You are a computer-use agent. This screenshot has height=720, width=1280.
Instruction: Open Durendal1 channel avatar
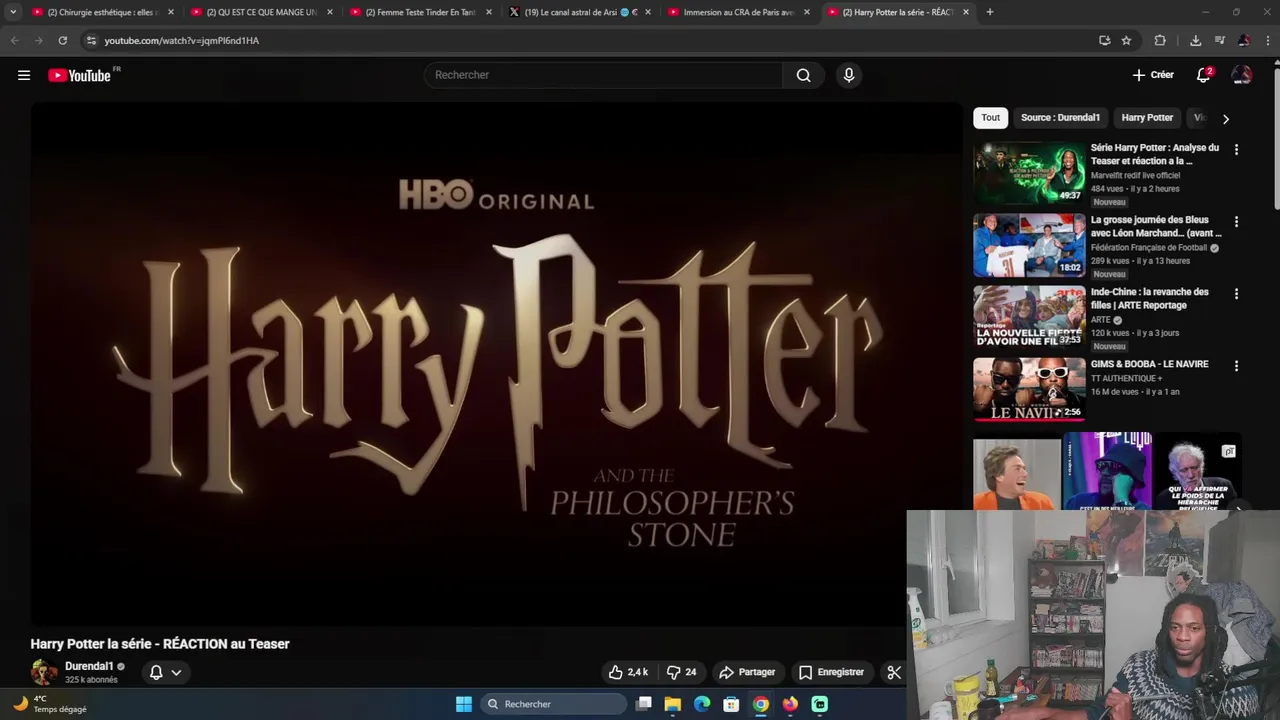[x=44, y=672]
